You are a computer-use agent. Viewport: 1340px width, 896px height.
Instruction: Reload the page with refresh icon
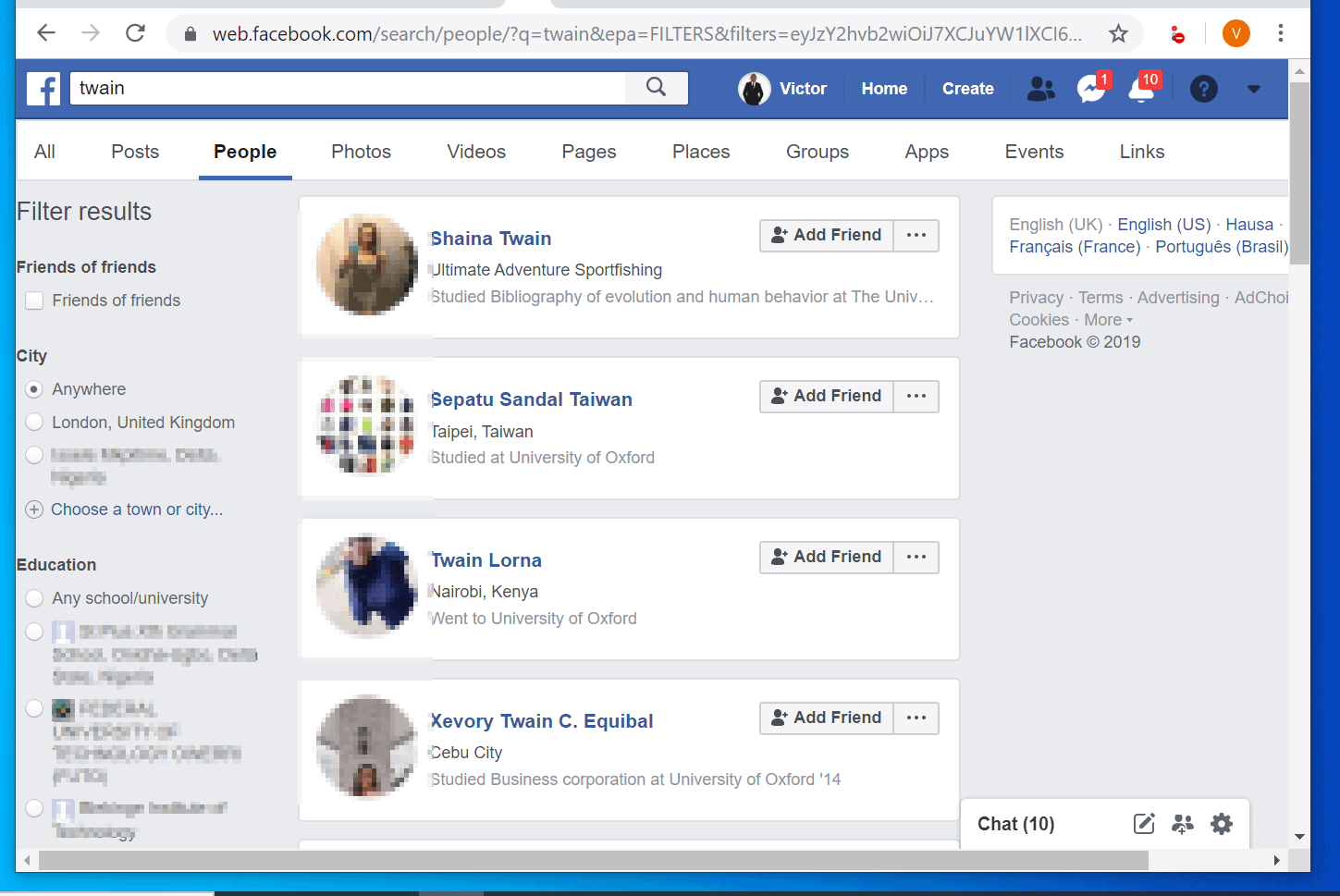coord(135,33)
